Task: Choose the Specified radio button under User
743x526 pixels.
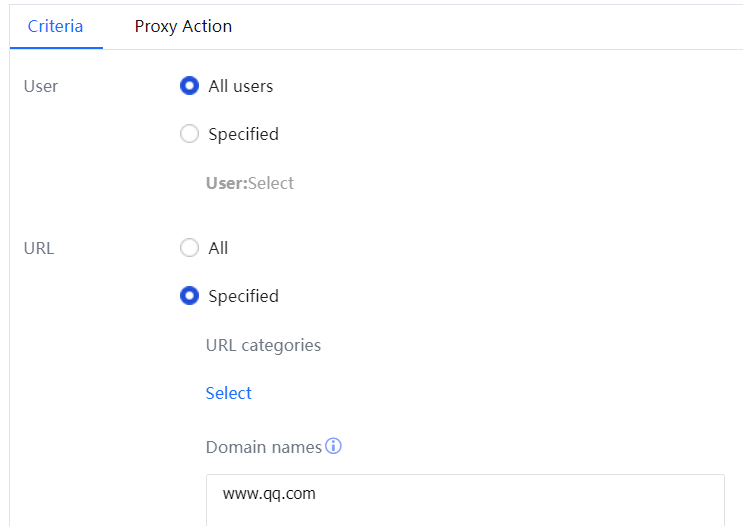Action: pyautogui.click(x=189, y=134)
